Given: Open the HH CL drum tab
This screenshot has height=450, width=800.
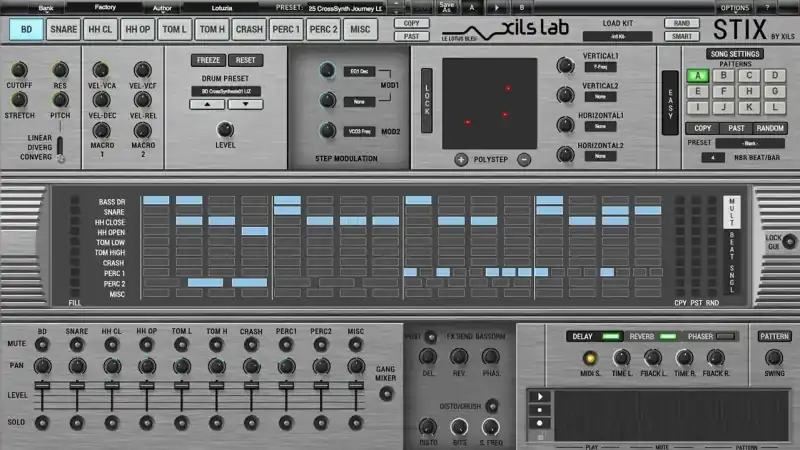Looking at the screenshot, I should 100,29.
